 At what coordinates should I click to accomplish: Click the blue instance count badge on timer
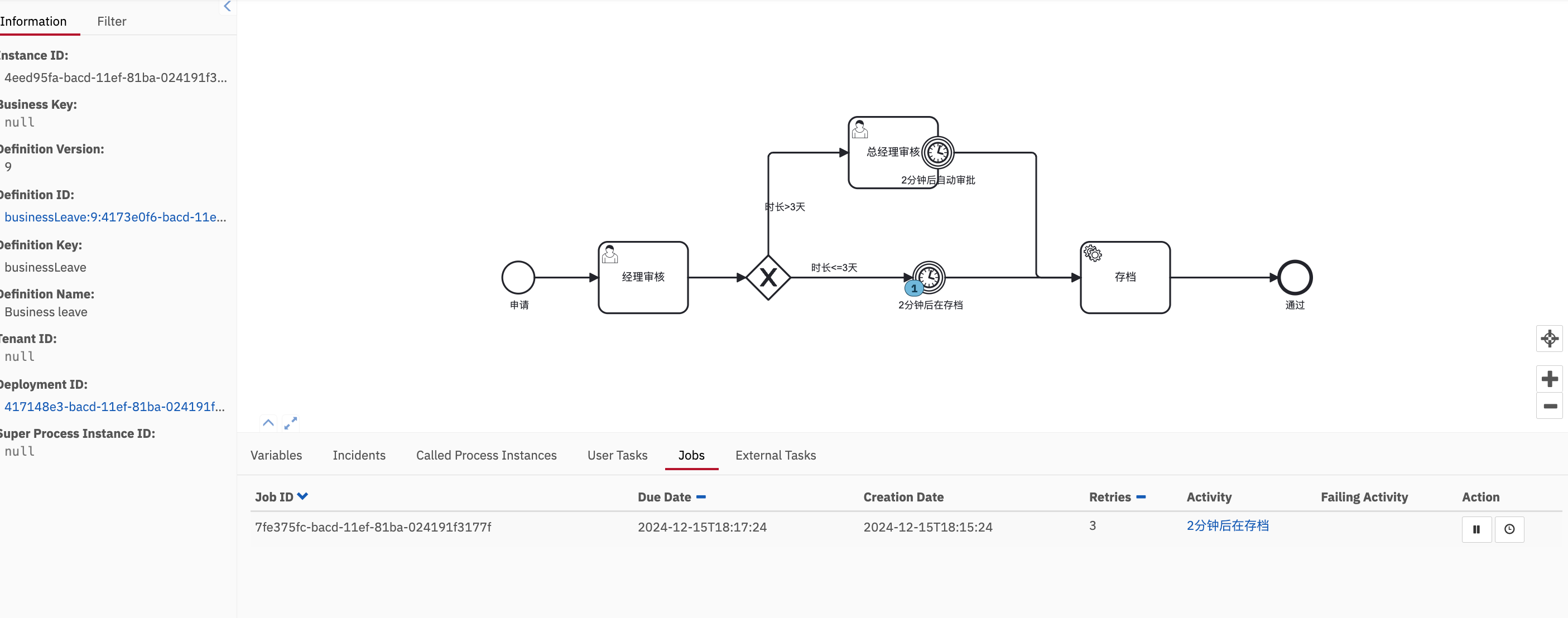913,288
